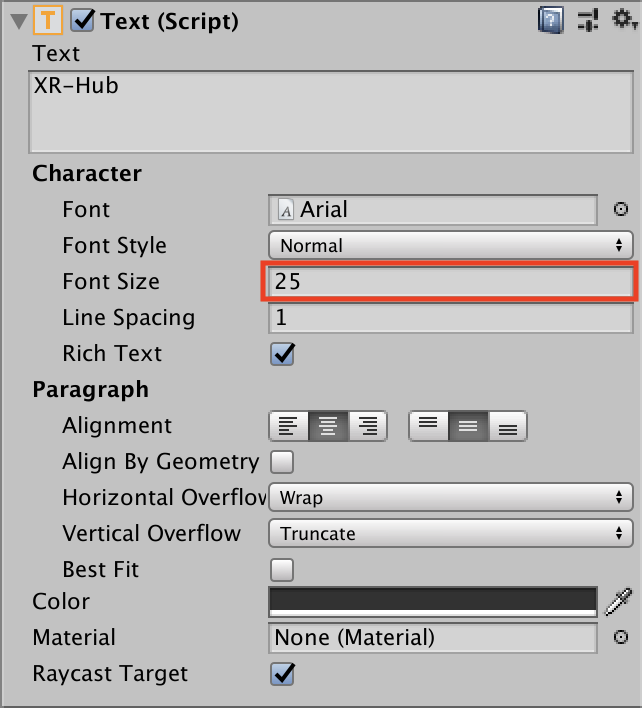Disable the Text (Script) component checkbox
This screenshot has height=708, width=642.
[82, 21]
